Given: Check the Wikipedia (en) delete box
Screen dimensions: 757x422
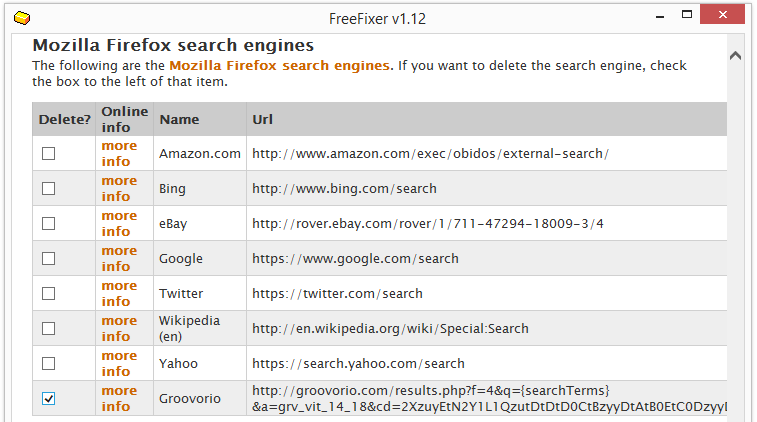Looking at the screenshot, I should (48, 328).
